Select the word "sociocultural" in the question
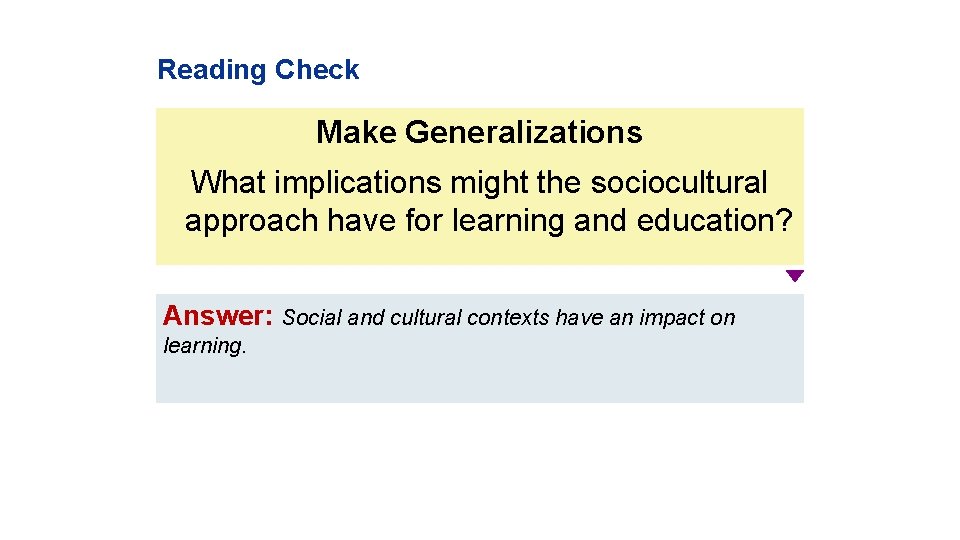 (679, 183)
